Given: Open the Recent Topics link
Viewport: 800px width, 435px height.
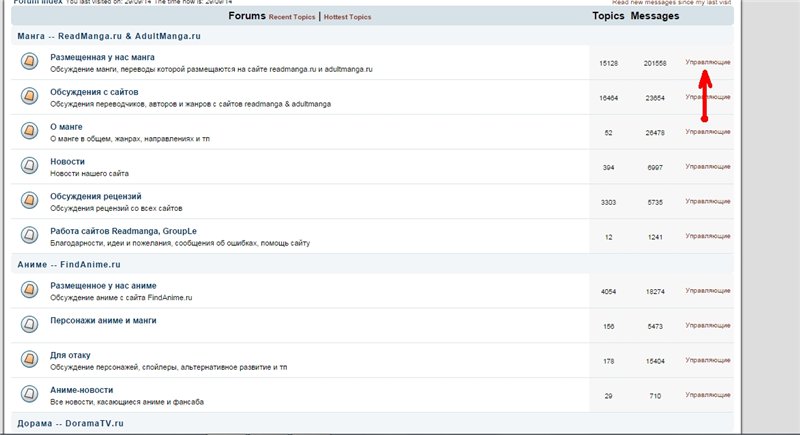Looking at the screenshot, I should (292, 17).
